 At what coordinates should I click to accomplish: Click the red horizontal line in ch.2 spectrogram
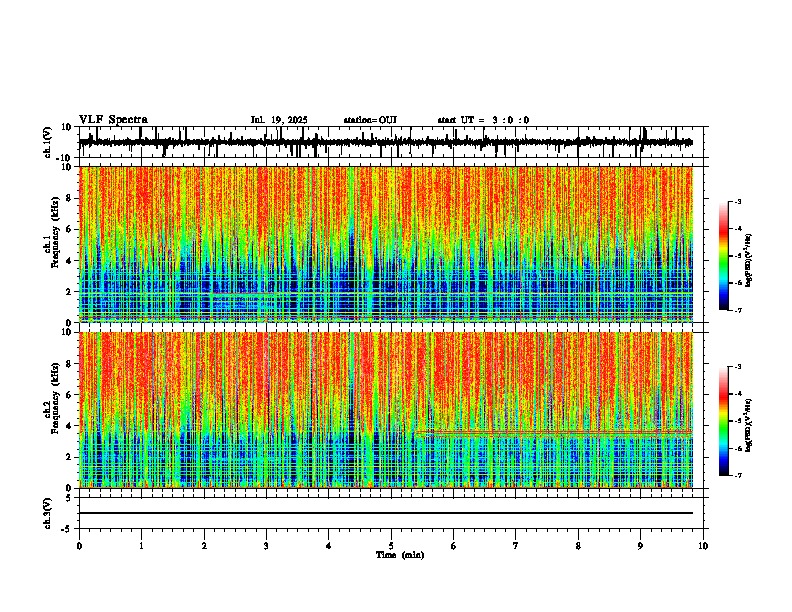pyautogui.click(x=554, y=432)
